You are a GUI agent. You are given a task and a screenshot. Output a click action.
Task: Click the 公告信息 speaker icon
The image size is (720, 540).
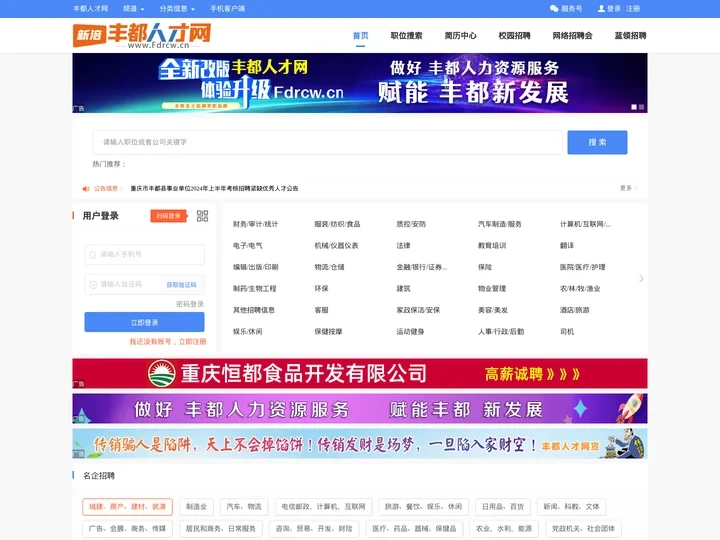86,189
